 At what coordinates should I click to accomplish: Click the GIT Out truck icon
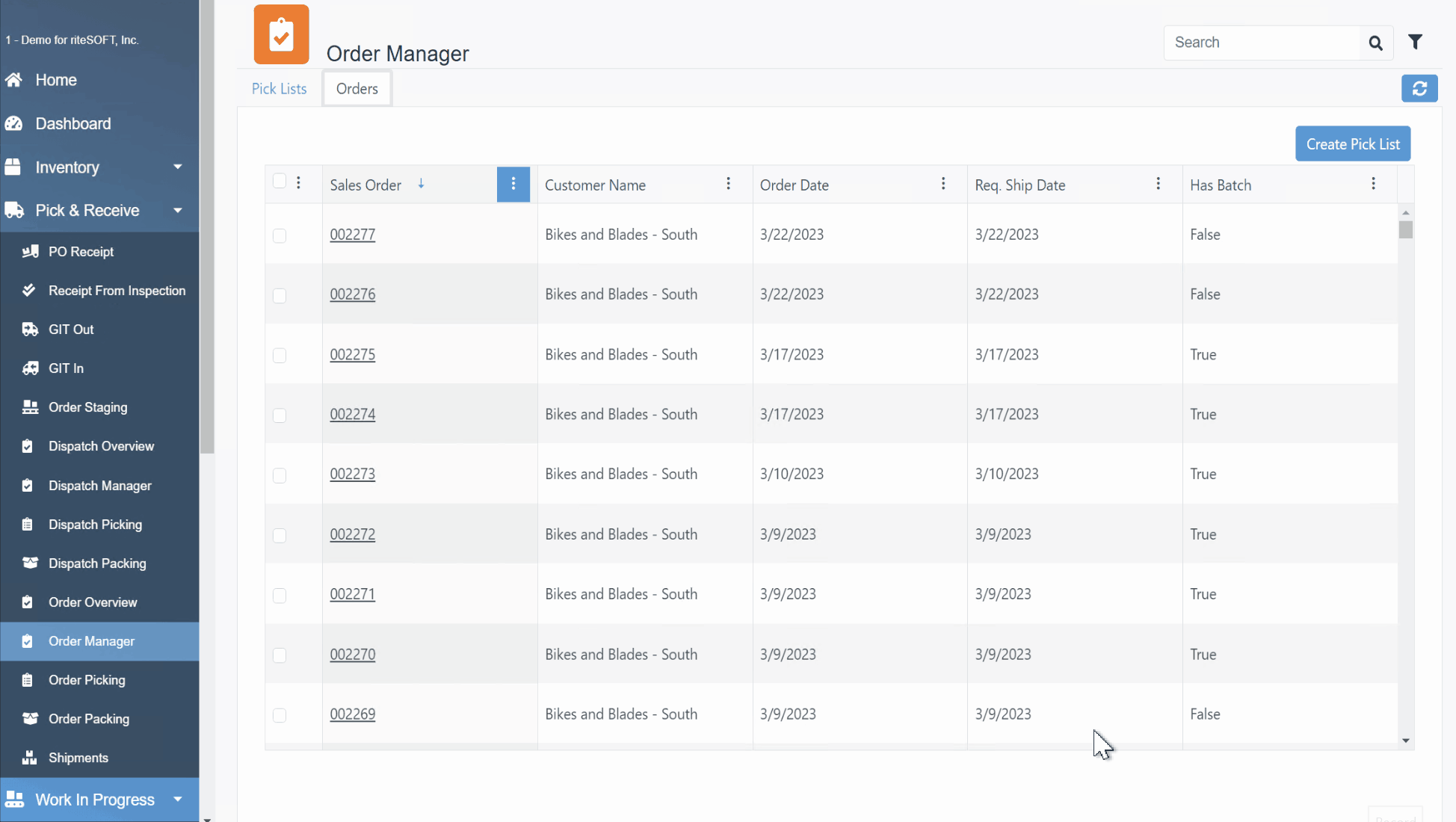30,330
